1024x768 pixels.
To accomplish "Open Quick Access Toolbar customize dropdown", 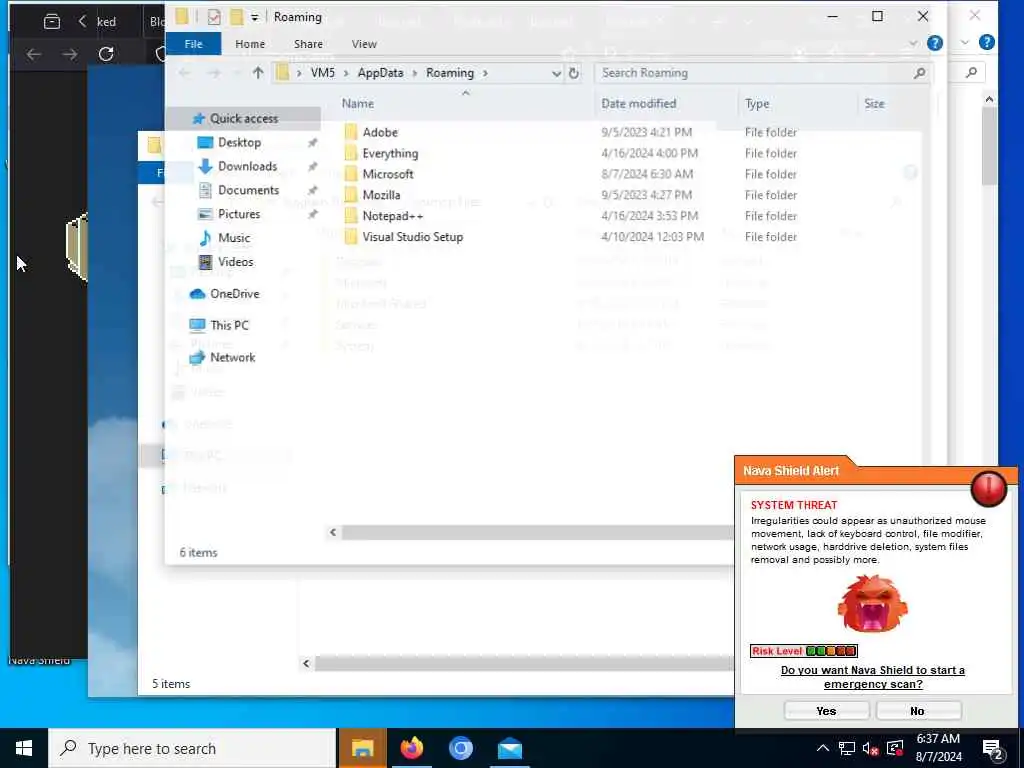I will [254, 17].
